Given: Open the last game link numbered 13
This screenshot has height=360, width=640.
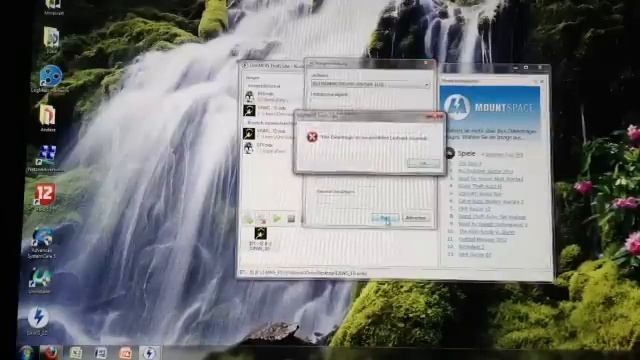Looking at the screenshot, I should (474, 254).
